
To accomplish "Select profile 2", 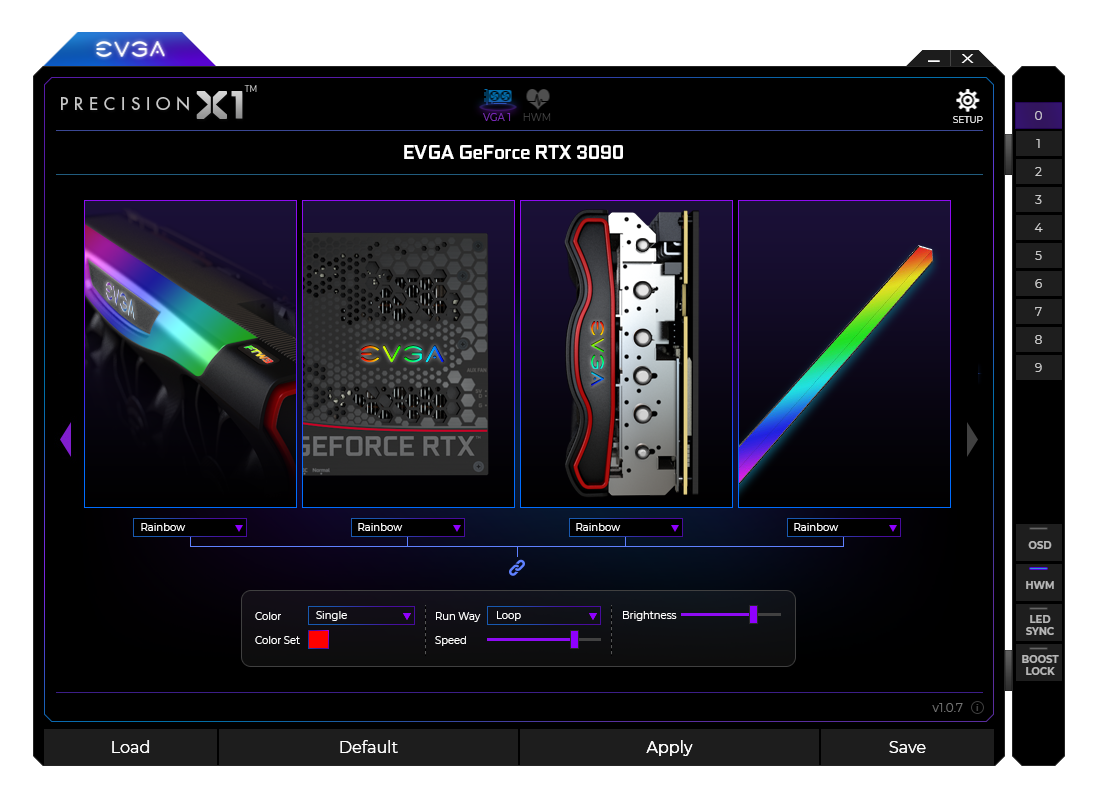I will [x=1039, y=172].
